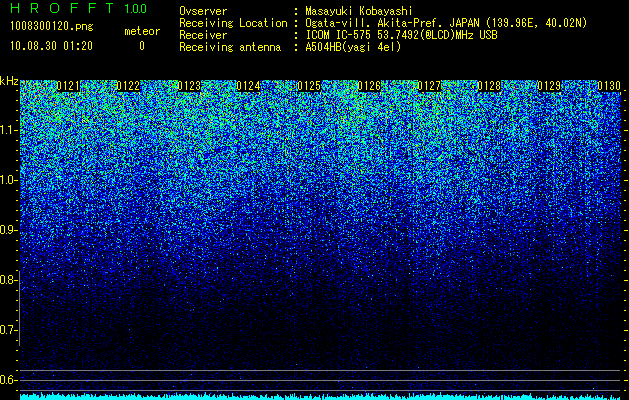Click the observer name Masayuki Kobayashi
629x400 pixels.
359,11
